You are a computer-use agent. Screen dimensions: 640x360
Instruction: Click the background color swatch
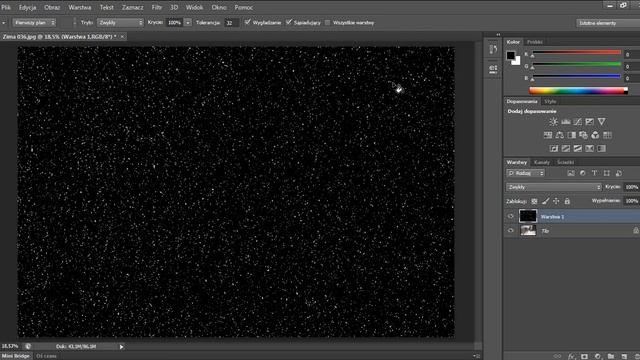(517, 62)
